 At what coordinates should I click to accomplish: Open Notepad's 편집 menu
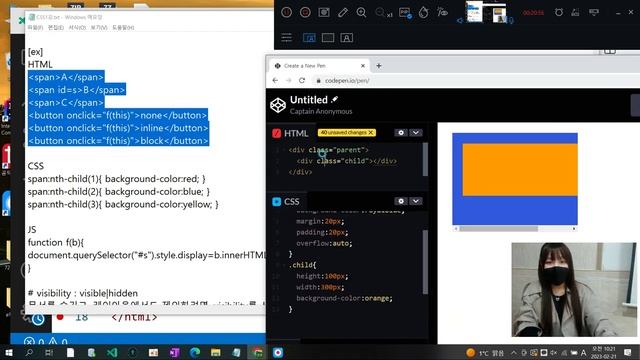pyautogui.click(x=56, y=27)
